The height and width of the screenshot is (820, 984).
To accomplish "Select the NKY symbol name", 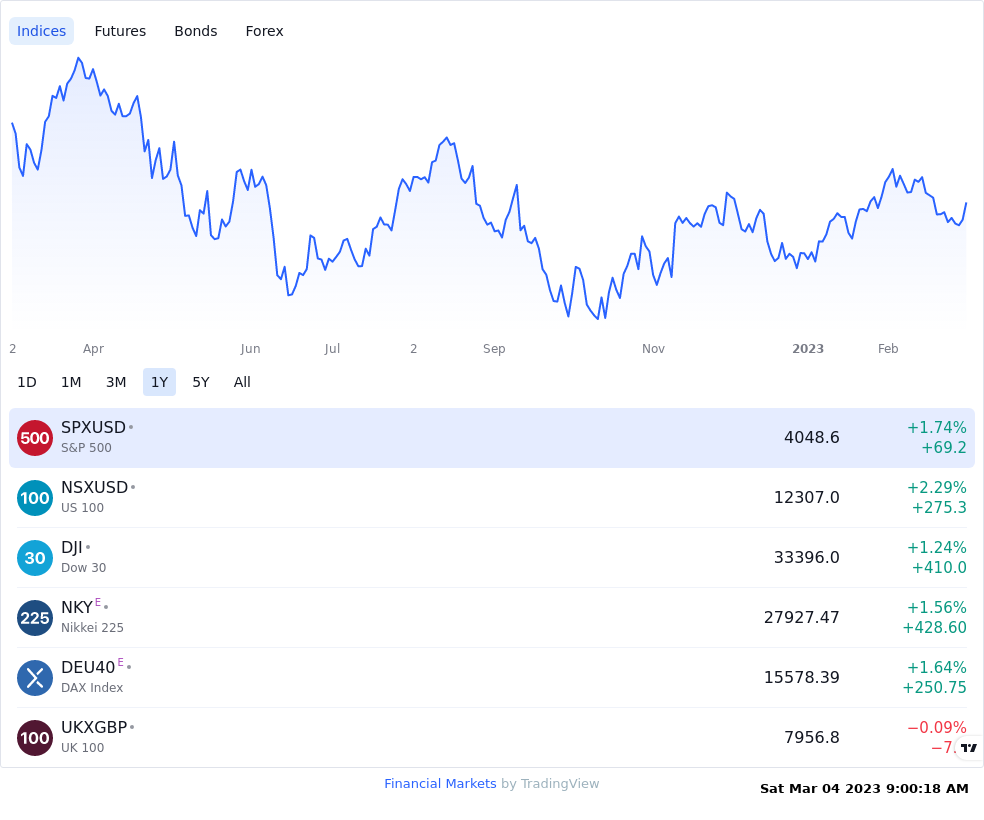I will pos(77,607).
